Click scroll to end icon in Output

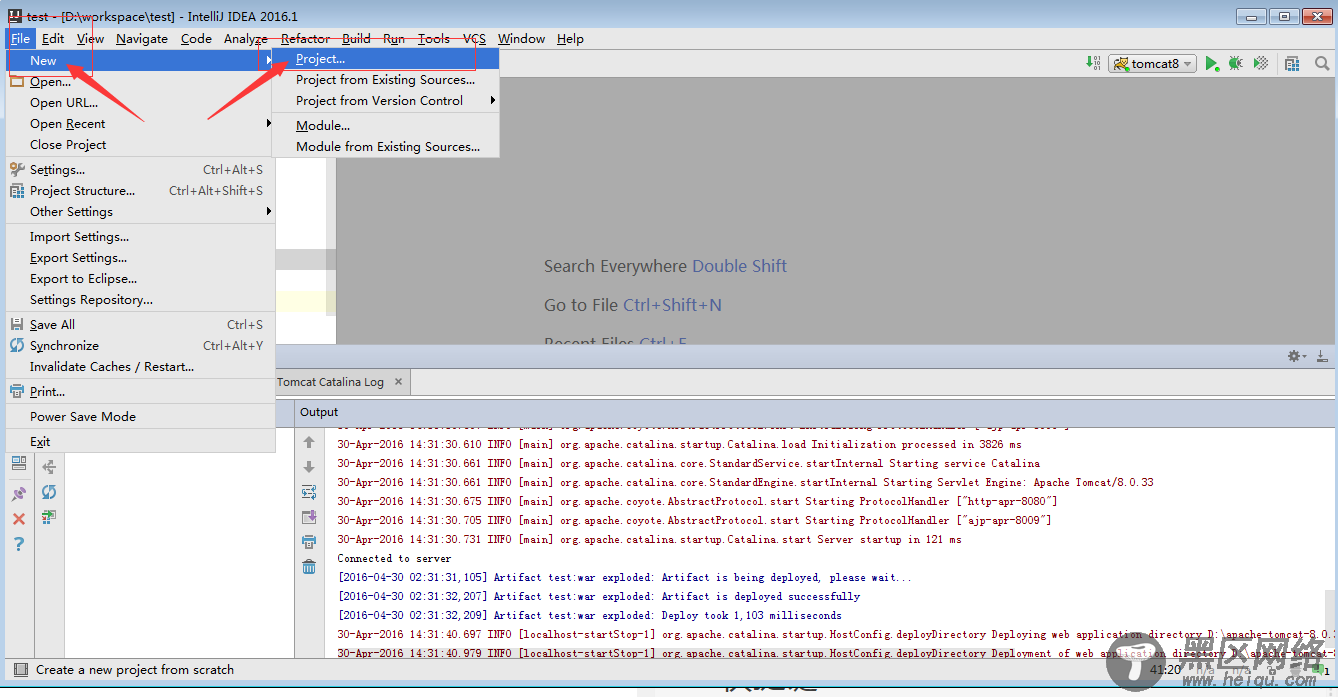pyautogui.click(x=309, y=517)
